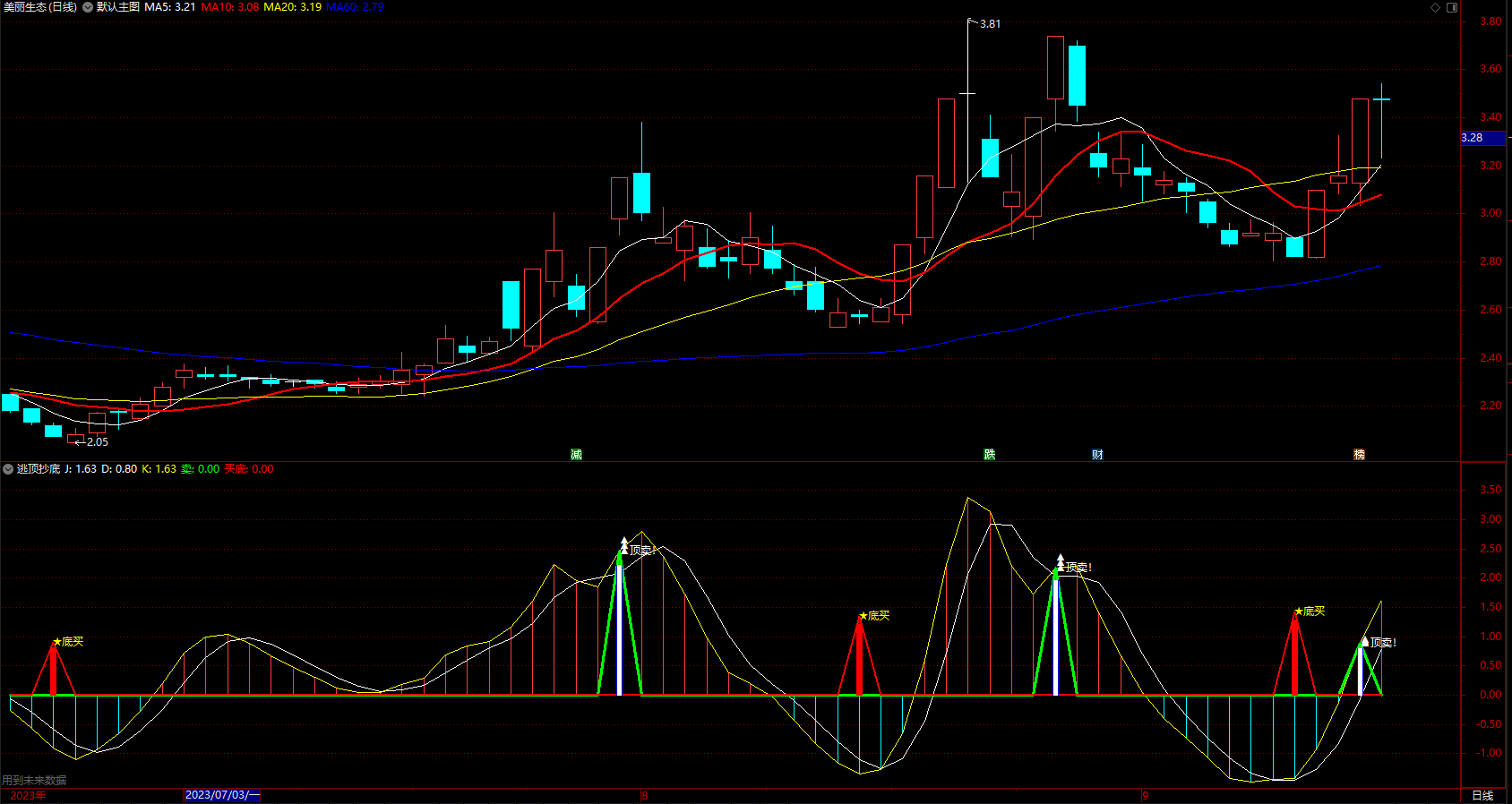Click the red MA10: 3.08 legend label
1512x804 pixels.
click(230, 7)
